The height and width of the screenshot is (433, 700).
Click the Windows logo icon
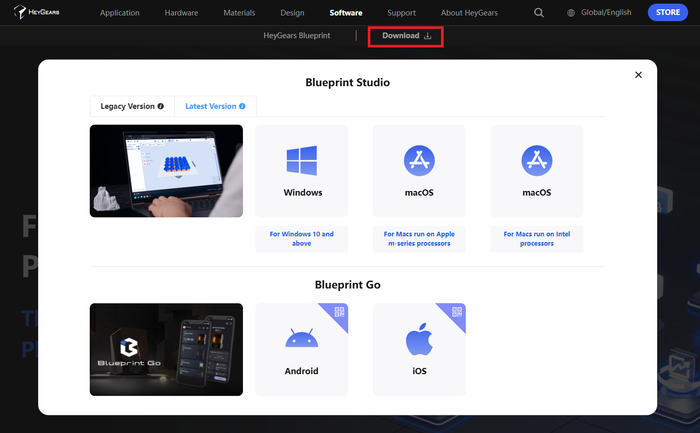click(302, 160)
